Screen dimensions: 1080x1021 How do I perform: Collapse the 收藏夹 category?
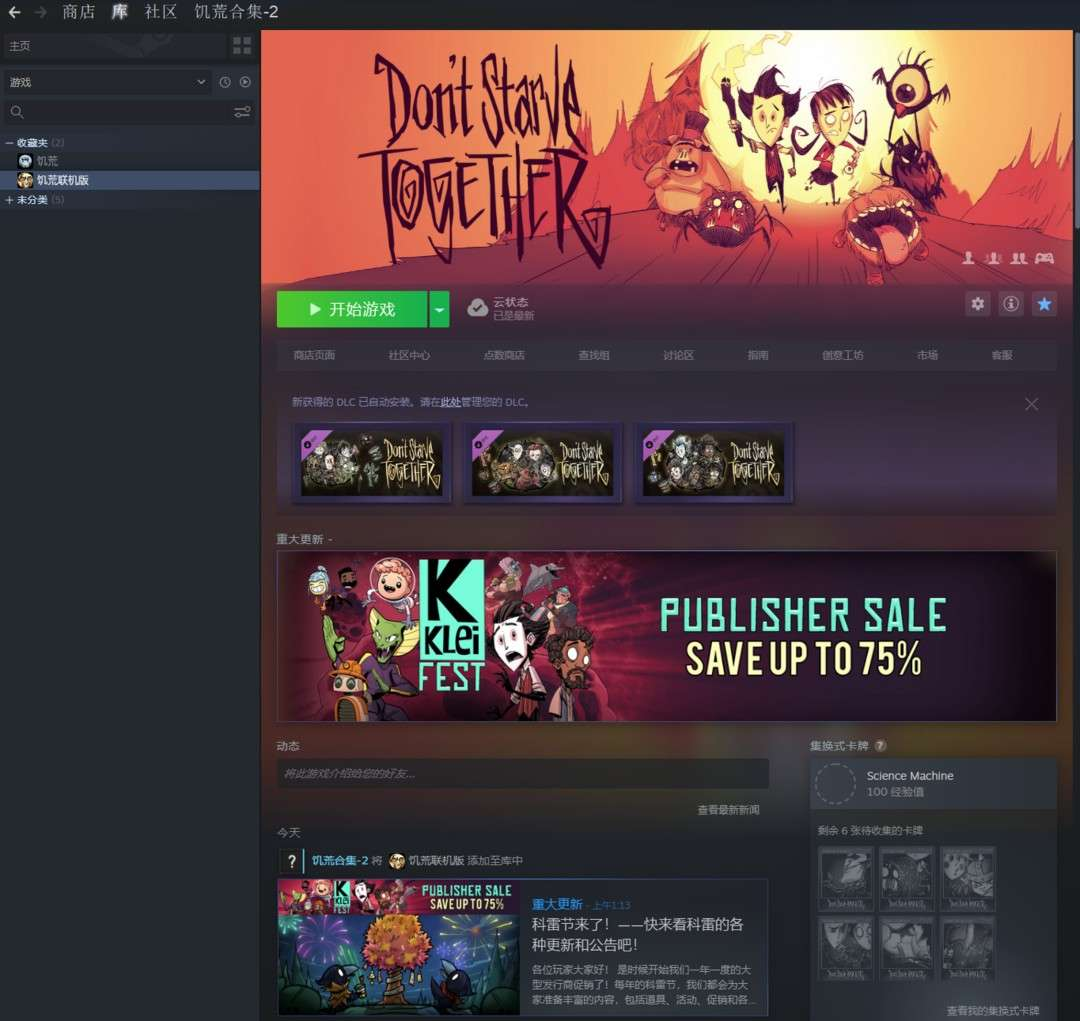(10, 143)
